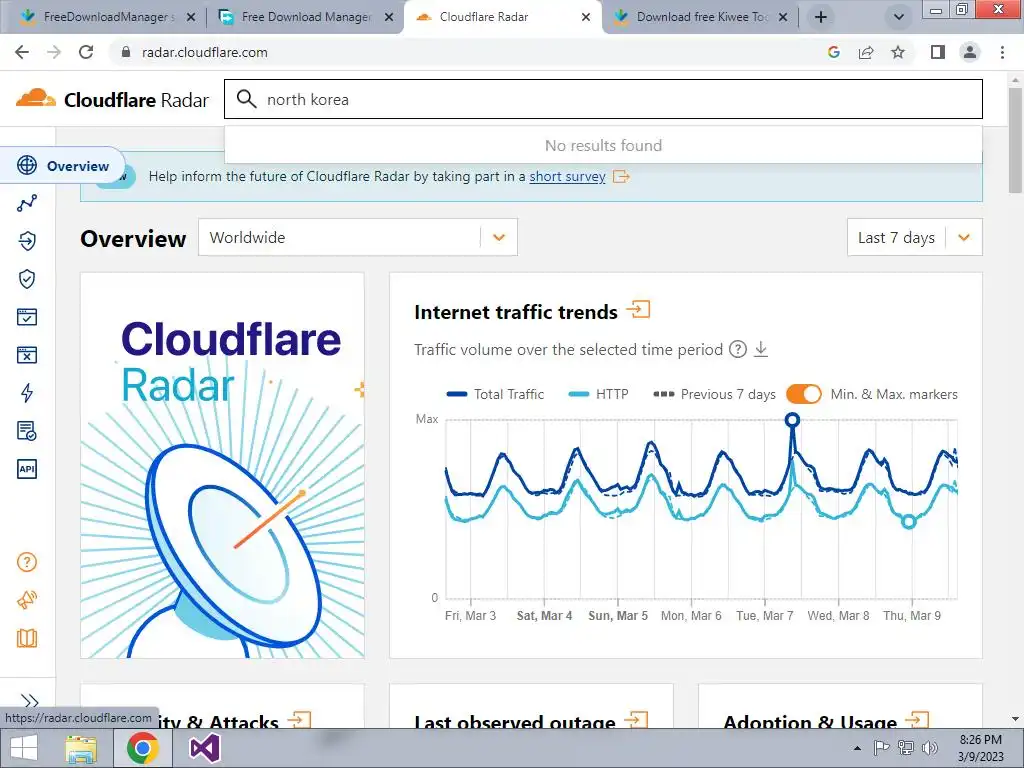Open the browser-window checkmark sidebar icon

(x=27, y=317)
